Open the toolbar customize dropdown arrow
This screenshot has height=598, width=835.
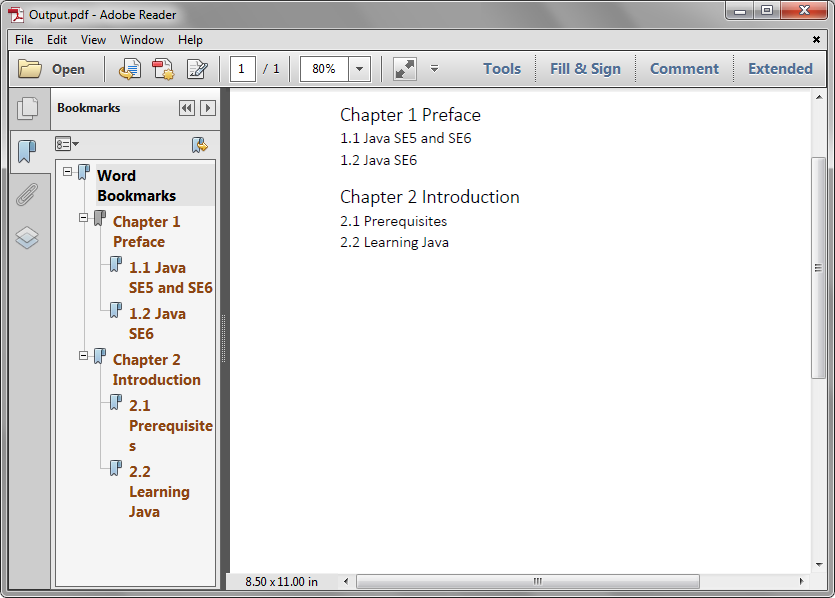click(435, 69)
